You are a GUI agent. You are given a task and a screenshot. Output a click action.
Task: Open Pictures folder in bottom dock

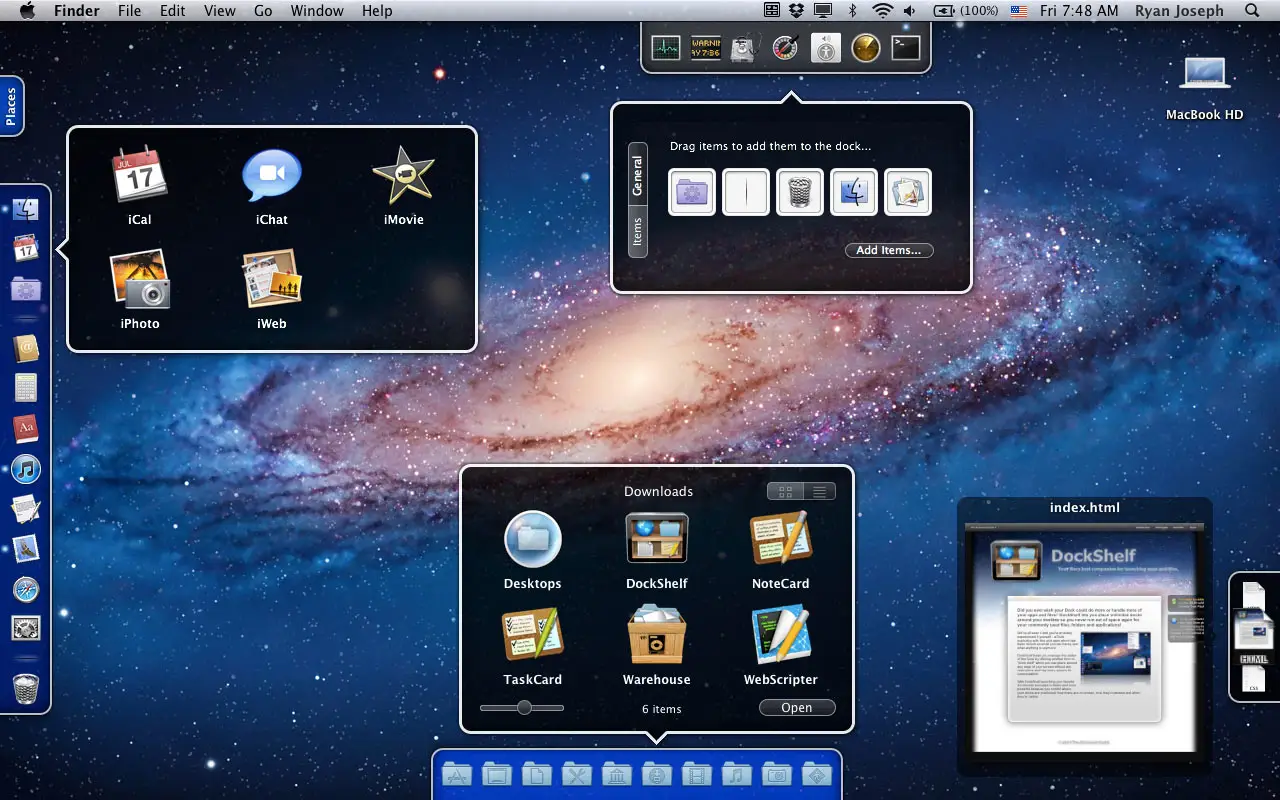[777, 774]
